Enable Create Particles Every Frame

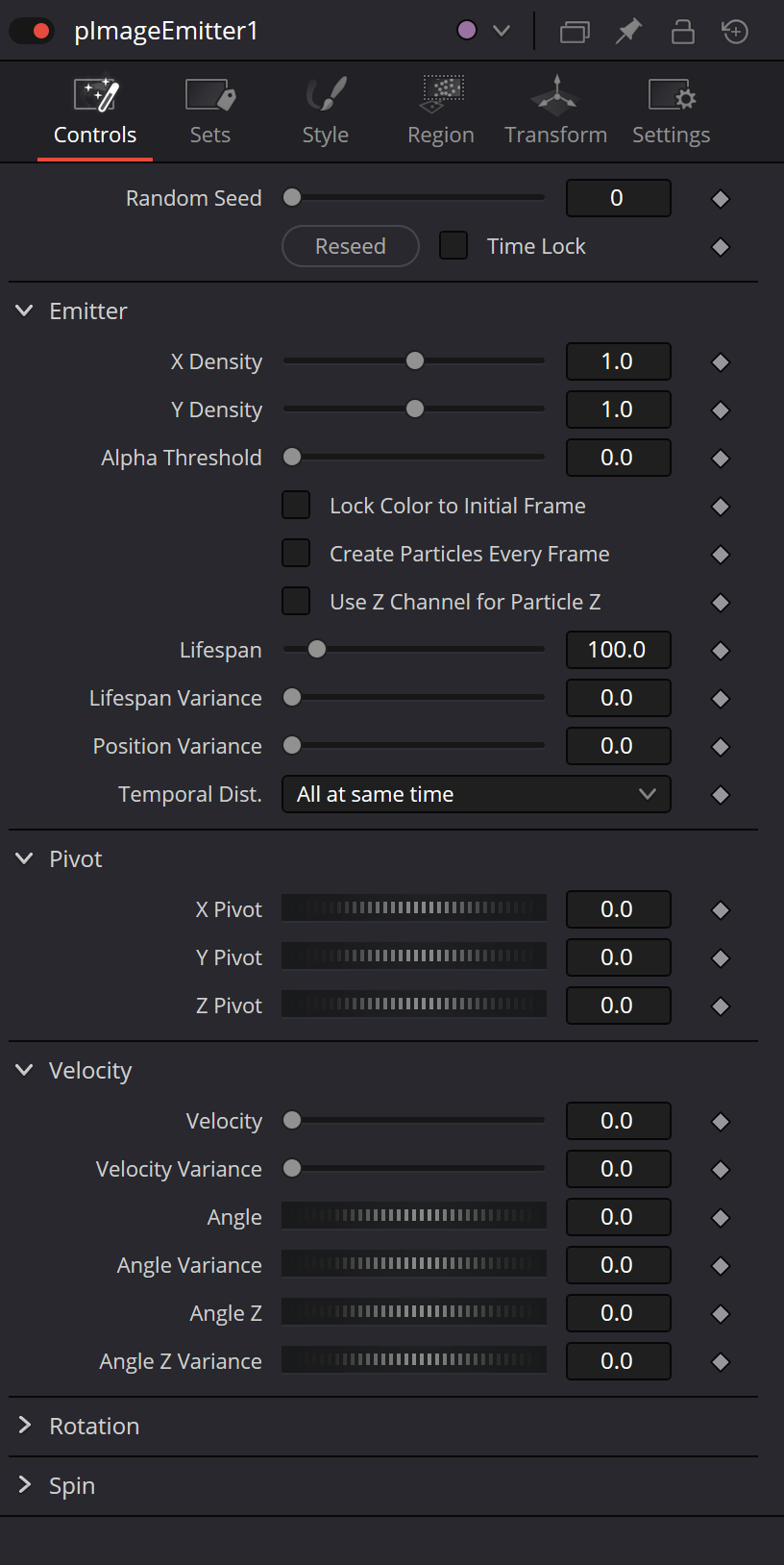[296, 554]
